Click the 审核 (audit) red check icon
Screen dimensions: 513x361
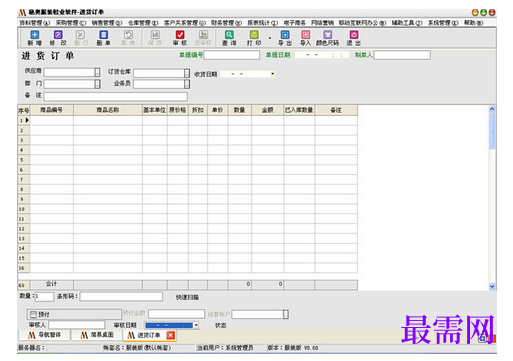pyautogui.click(x=180, y=35)
